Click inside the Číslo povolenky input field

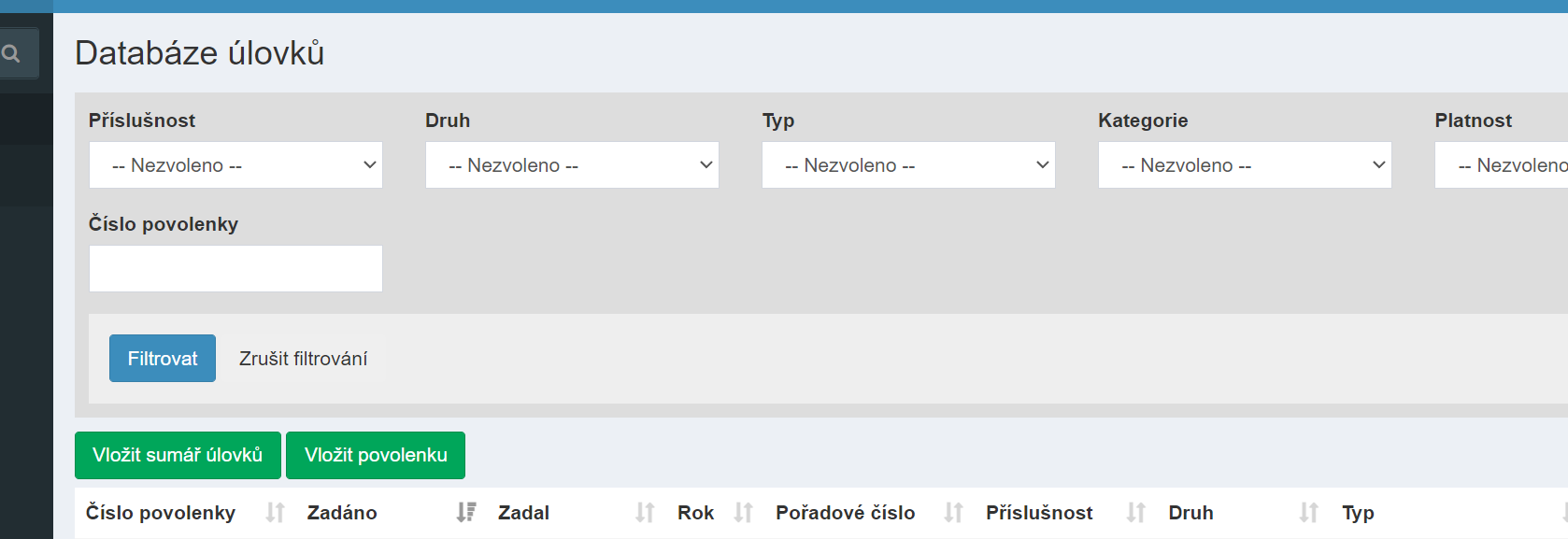(x=235, y=268)
